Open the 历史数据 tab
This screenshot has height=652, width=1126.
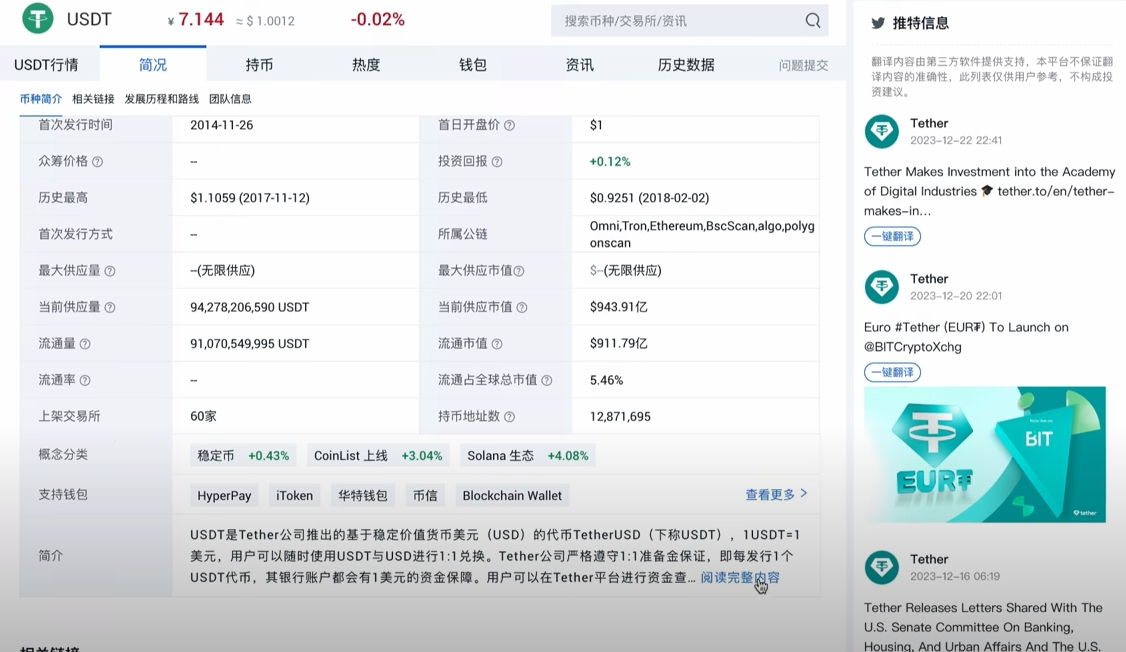point(687,64)
